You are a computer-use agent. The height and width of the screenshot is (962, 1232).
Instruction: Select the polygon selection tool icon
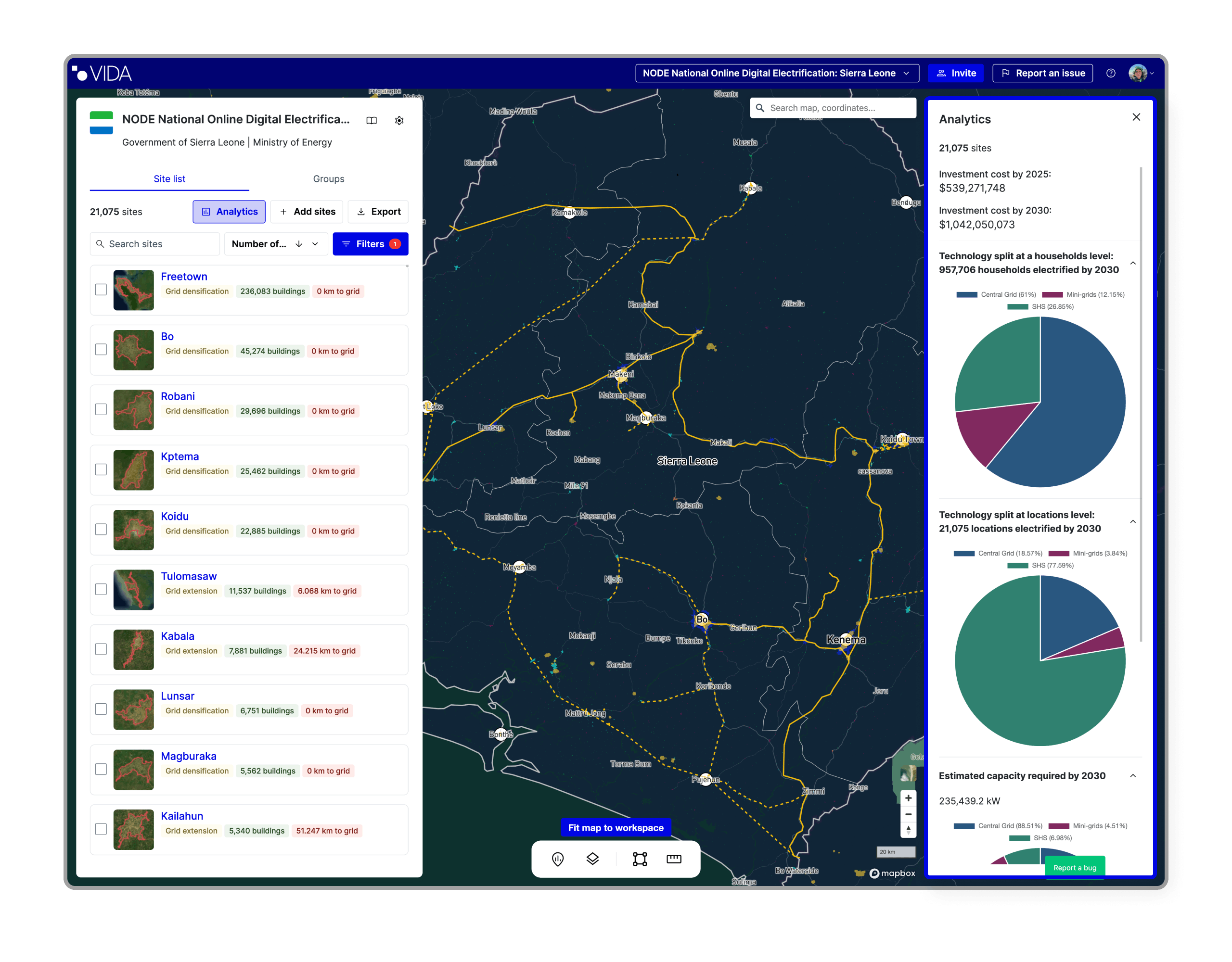pyautogui.click(x=640, y=859)
